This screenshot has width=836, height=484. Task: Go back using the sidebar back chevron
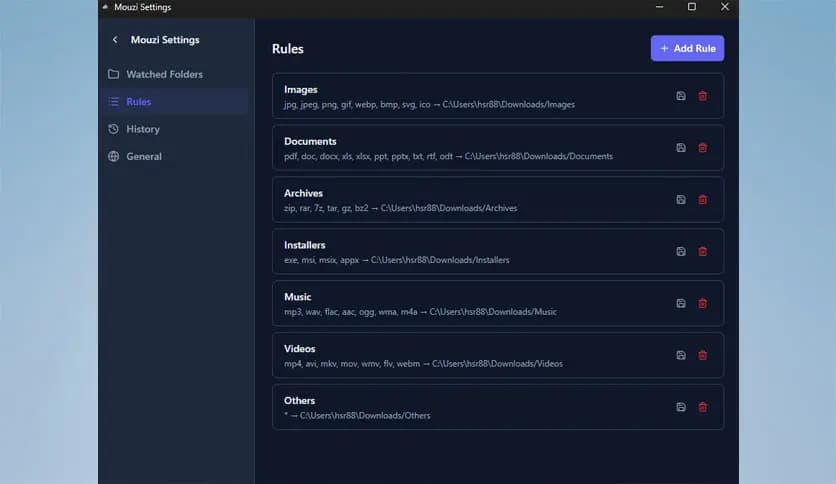click(115, 39)
